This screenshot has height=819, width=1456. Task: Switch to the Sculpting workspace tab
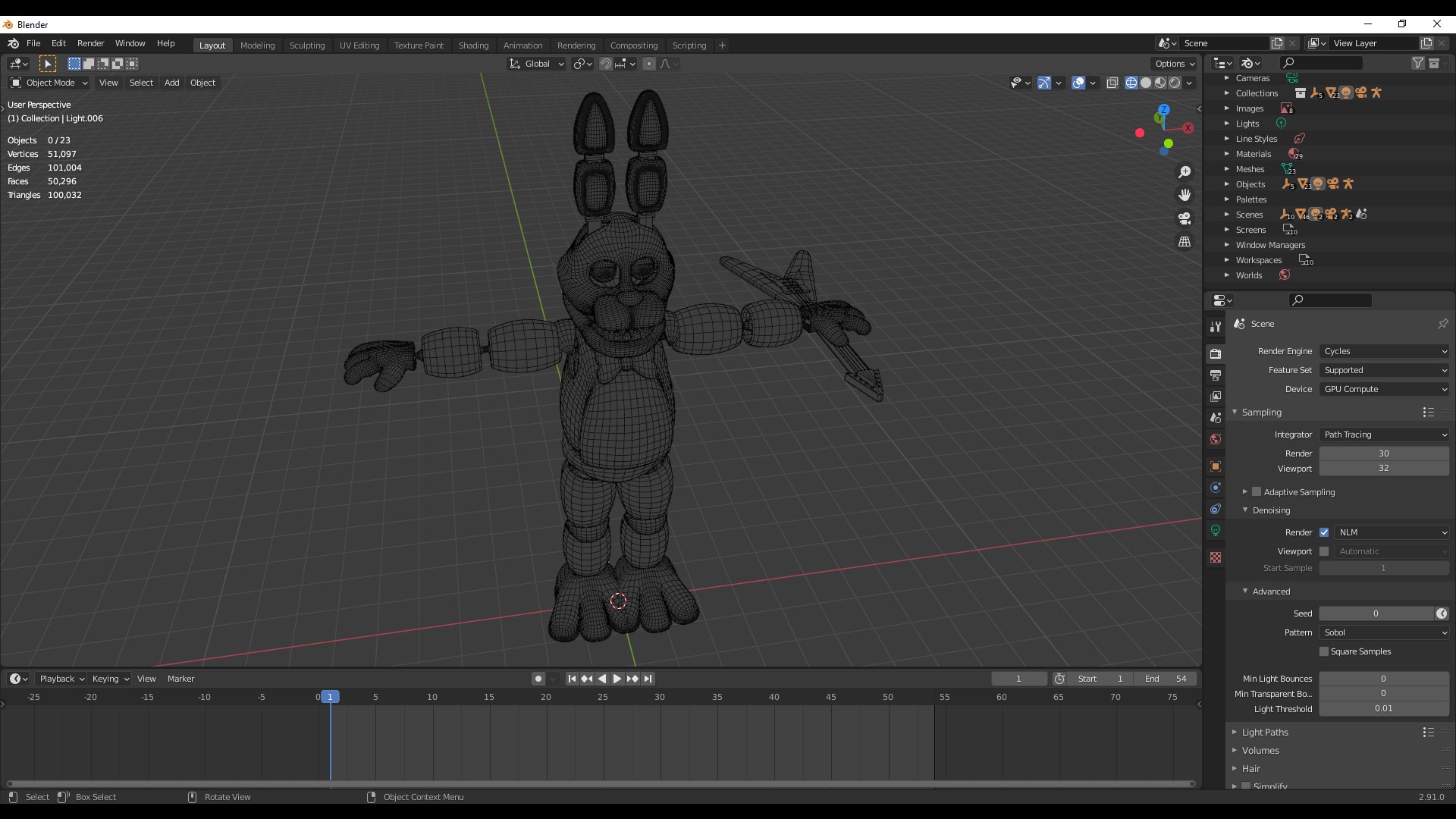(x=307, y=45)
